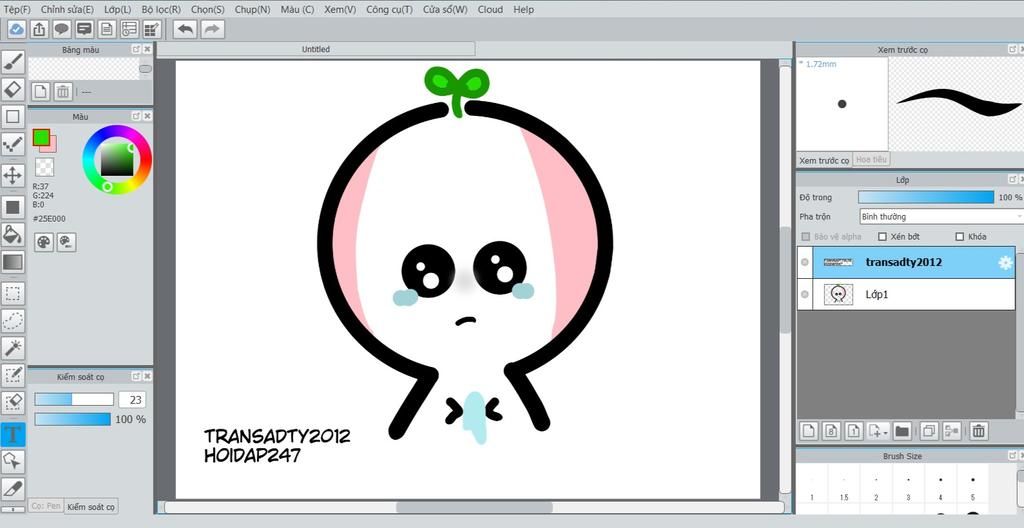Click the brush size slider
Image resolution: width=1024 pixels, height=528 pixels.
point(74,399)
